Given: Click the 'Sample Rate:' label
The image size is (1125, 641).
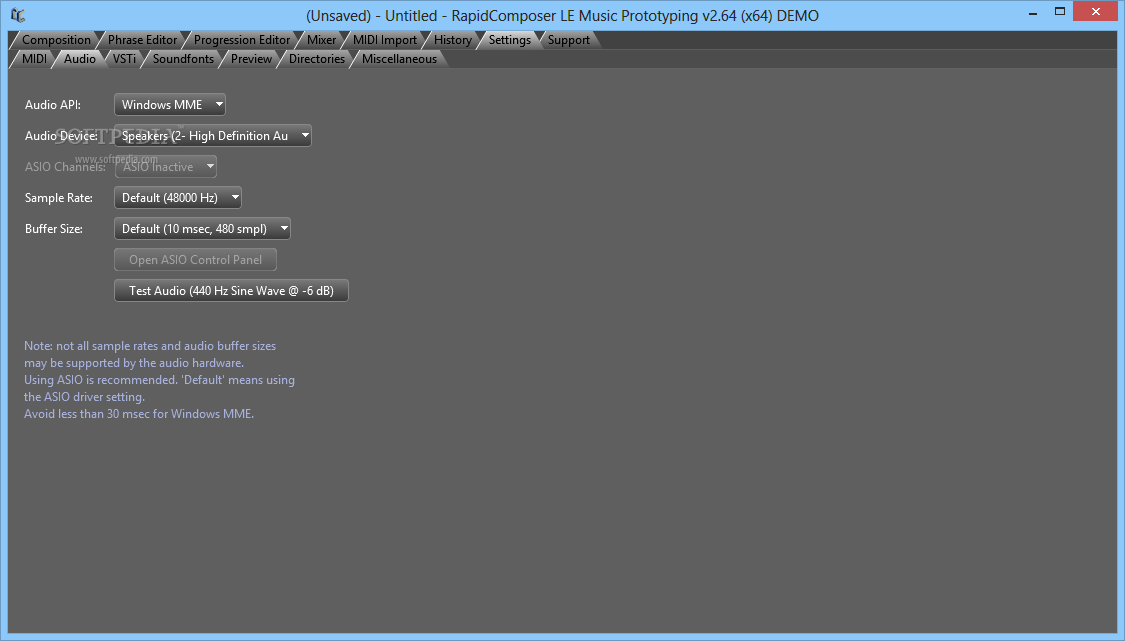Looking at the screenshot, I should [59, 197].
